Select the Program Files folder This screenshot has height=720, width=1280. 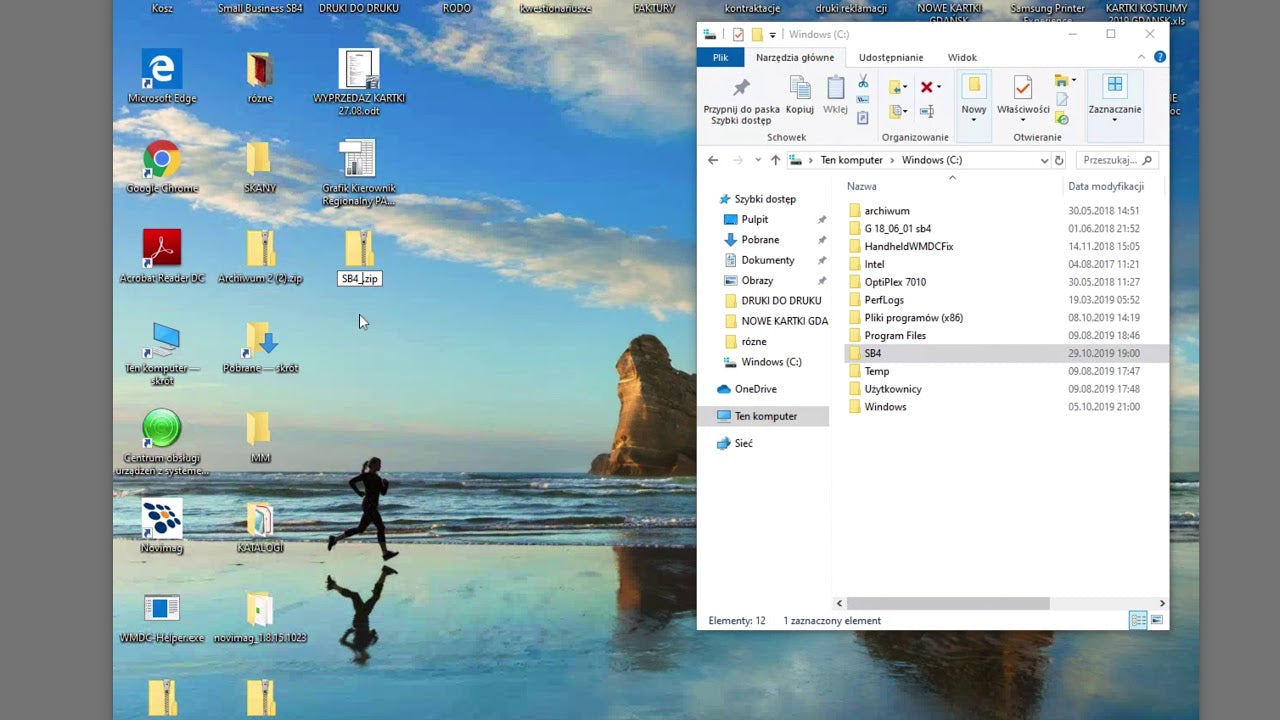coord(895,336)
